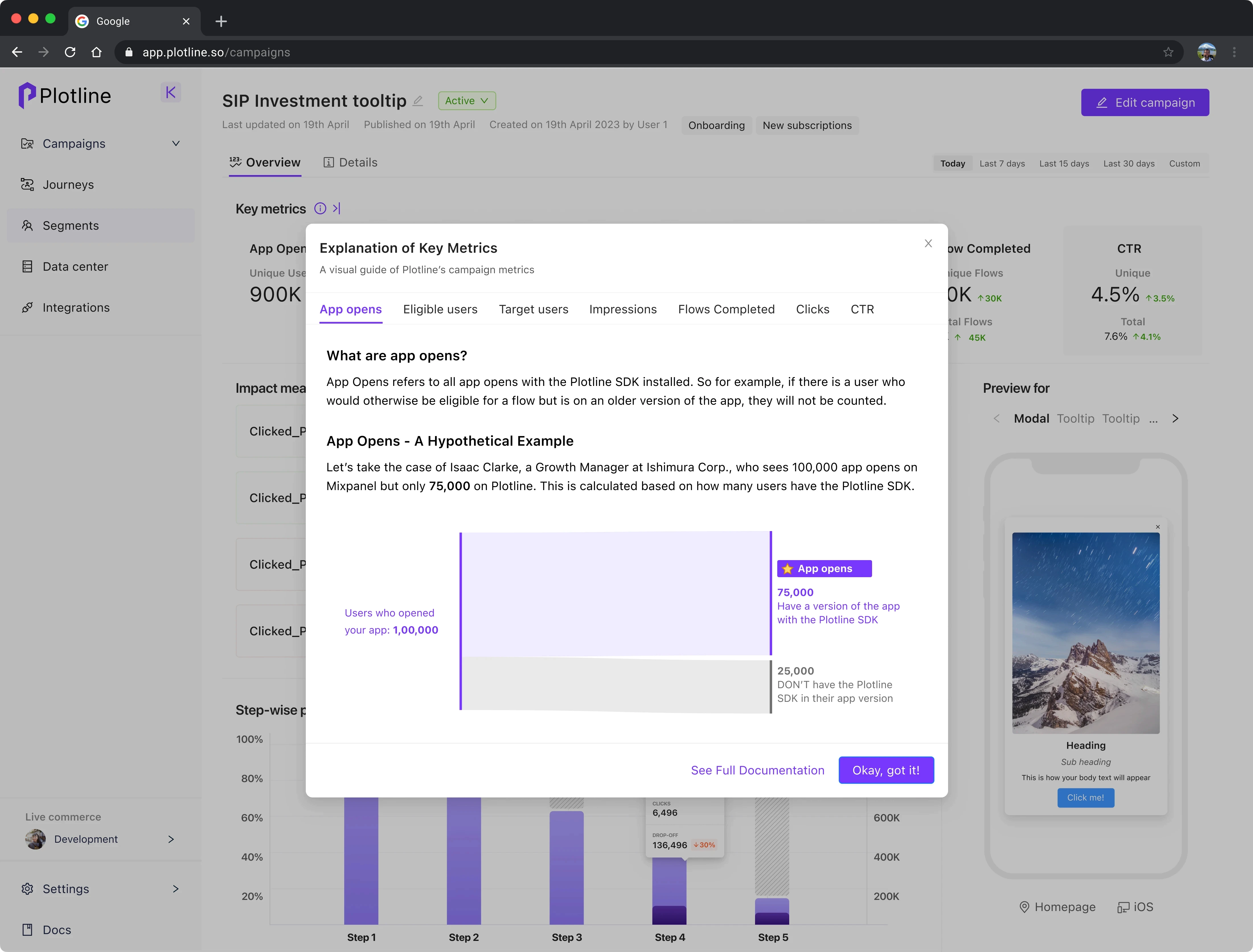Collapse the sidebar with the K icon
The image size is (1253, 952).
point(170,92)
